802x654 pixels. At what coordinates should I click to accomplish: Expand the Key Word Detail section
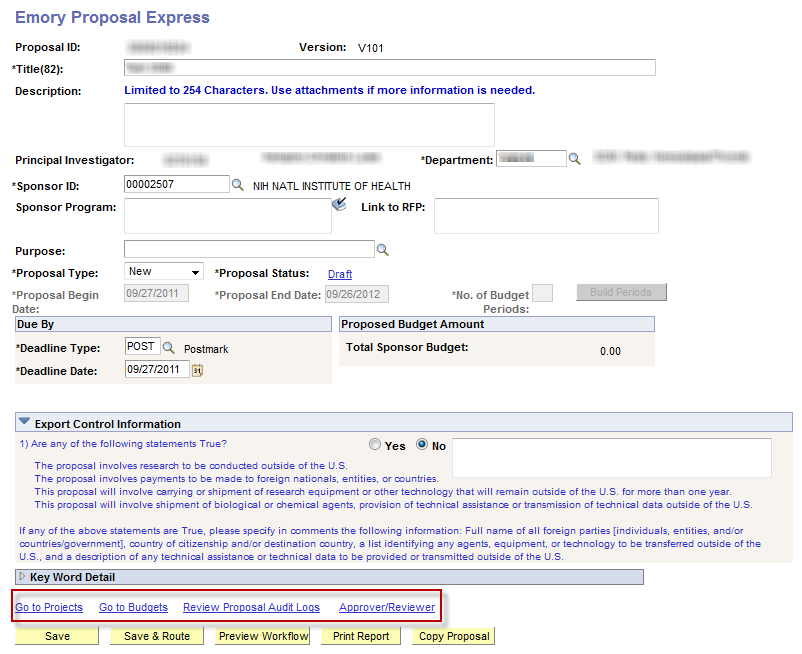tap(22, 576)
